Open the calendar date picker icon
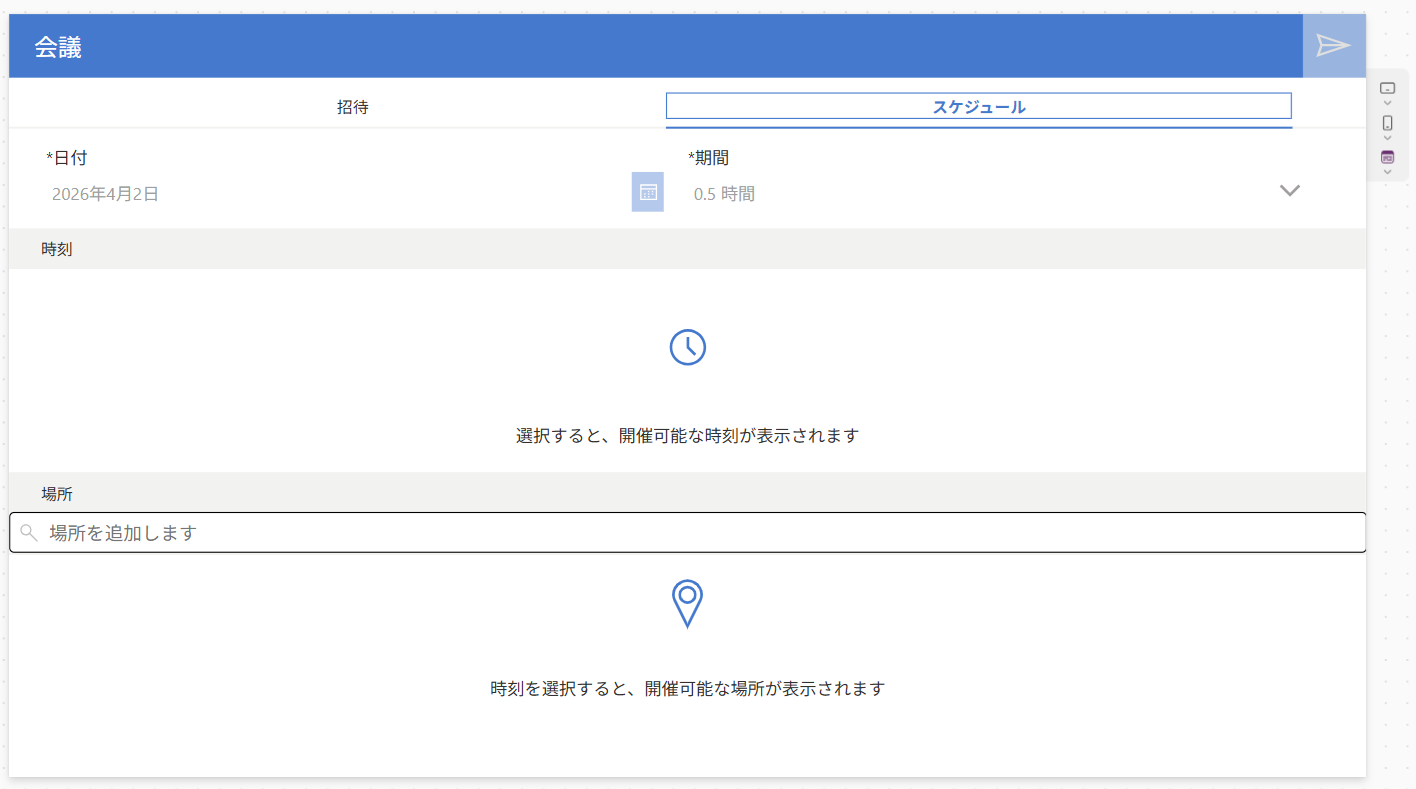1416x789 pixels. (647, 192)
